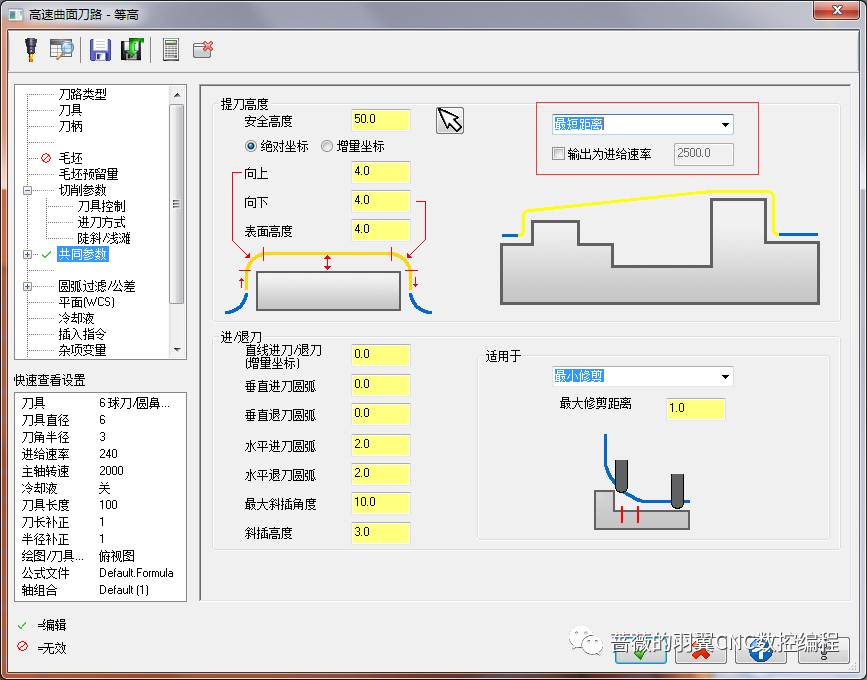Open the calculator icon in toolbar
The width and height of the screenshot is (867, 680).
[x=170, y=50]
